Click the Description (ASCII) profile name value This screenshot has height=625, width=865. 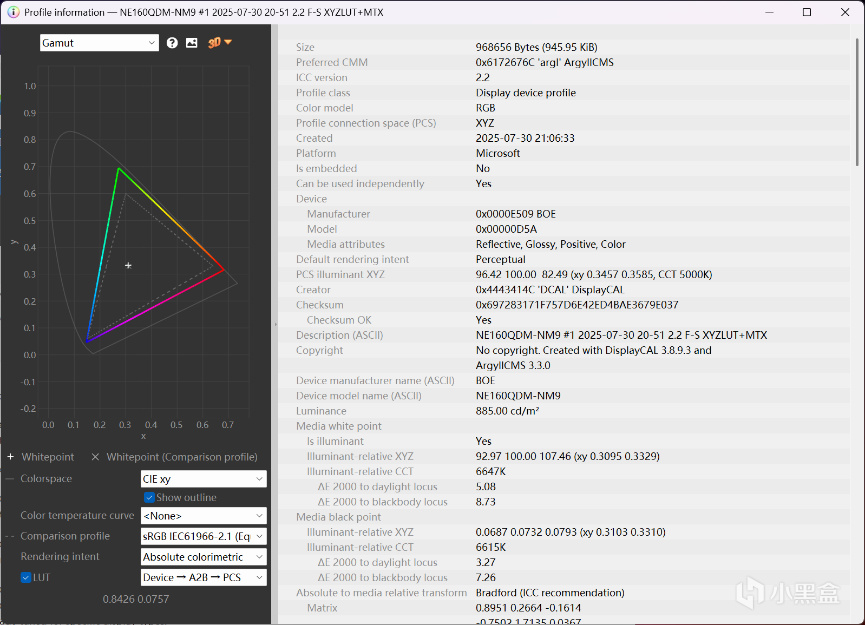coord(621,335)
